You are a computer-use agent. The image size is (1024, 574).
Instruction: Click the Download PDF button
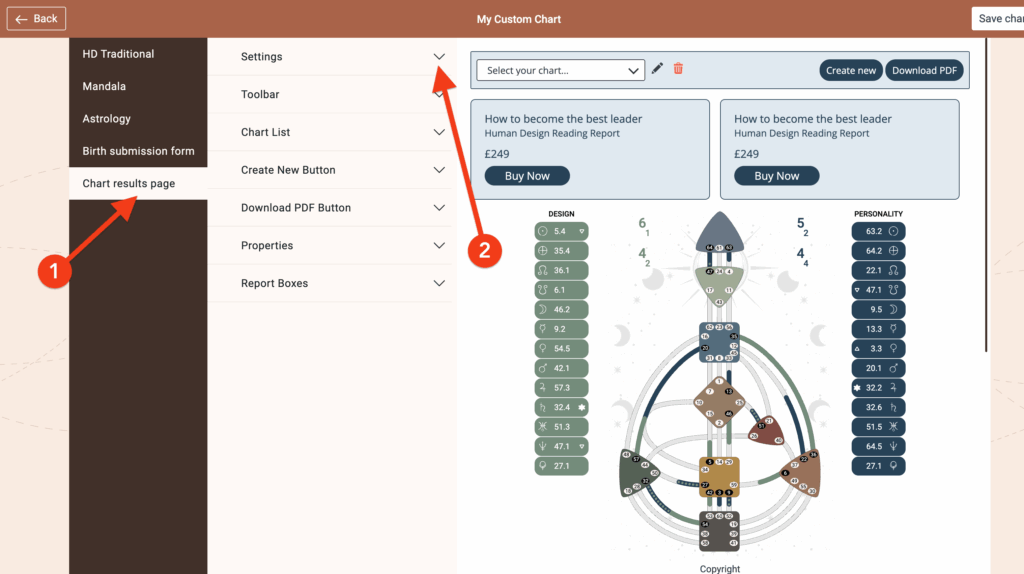(x=926, y=70)
